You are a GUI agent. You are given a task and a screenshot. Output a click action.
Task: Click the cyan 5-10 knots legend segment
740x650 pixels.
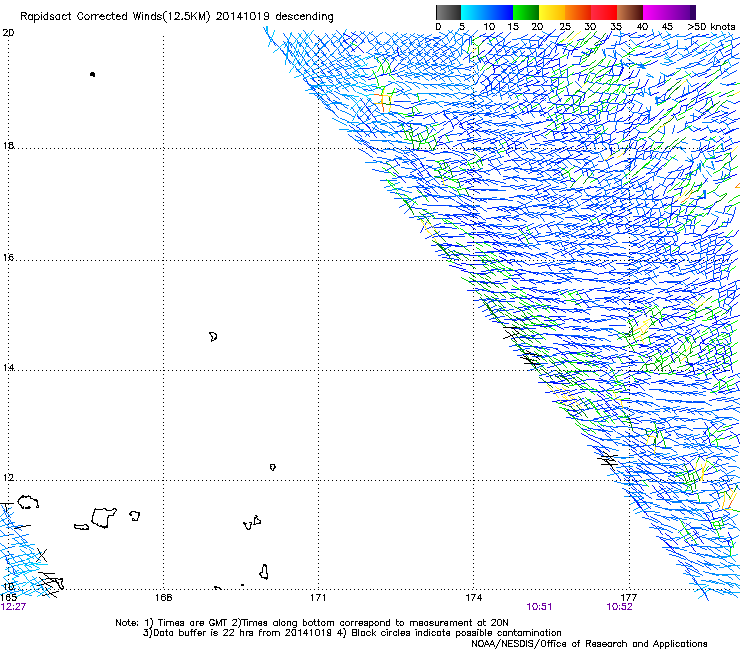pos(474,12)
